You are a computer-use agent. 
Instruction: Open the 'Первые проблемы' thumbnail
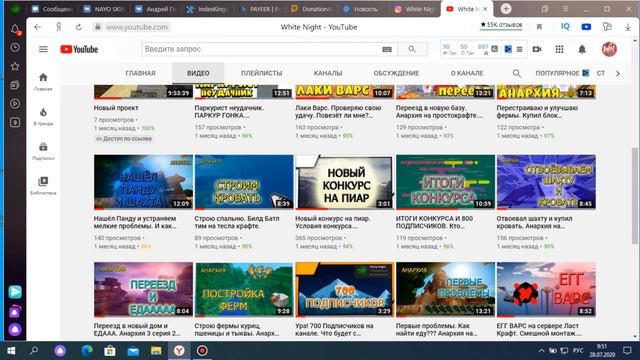pos(446,290)
